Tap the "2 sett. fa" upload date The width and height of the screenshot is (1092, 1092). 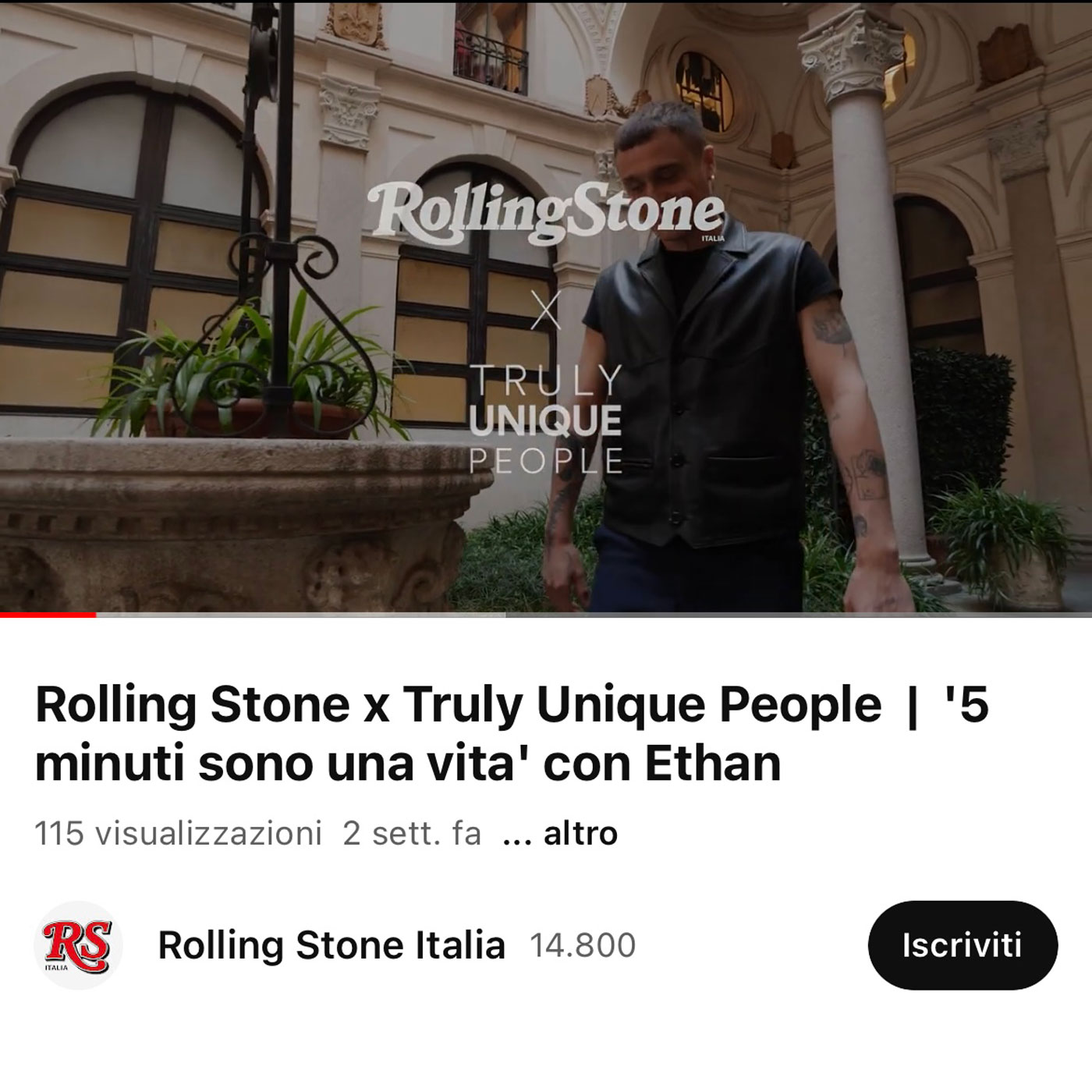(x=412, y=833)
